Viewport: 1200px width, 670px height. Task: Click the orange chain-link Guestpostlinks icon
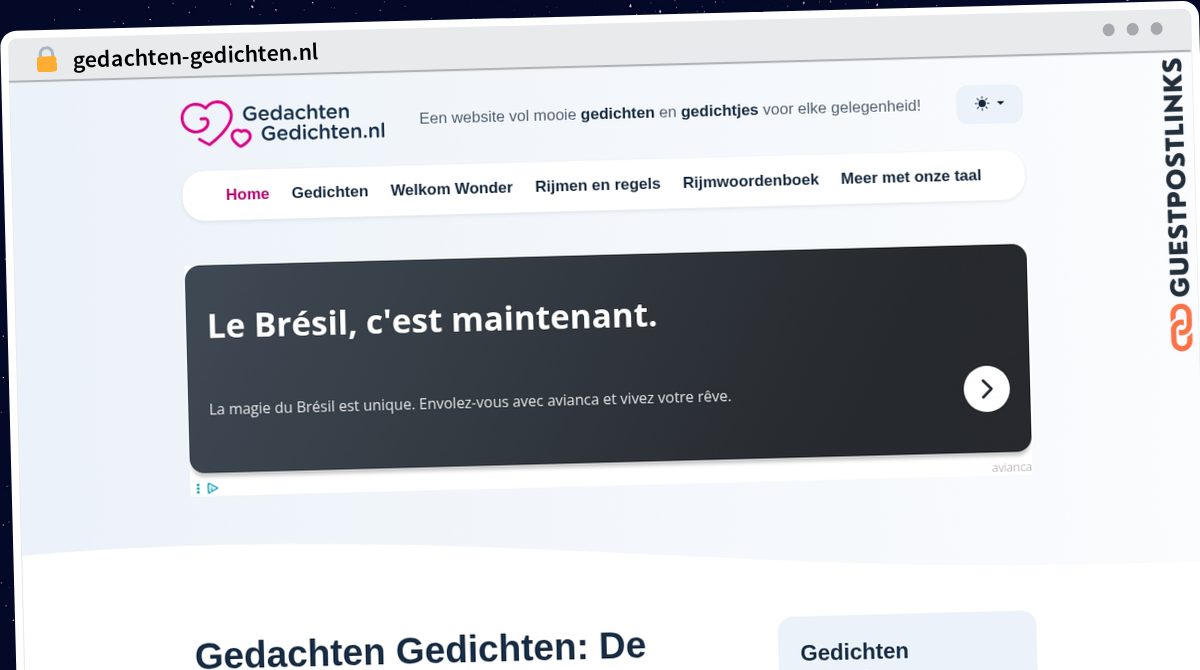(1180, 328)
